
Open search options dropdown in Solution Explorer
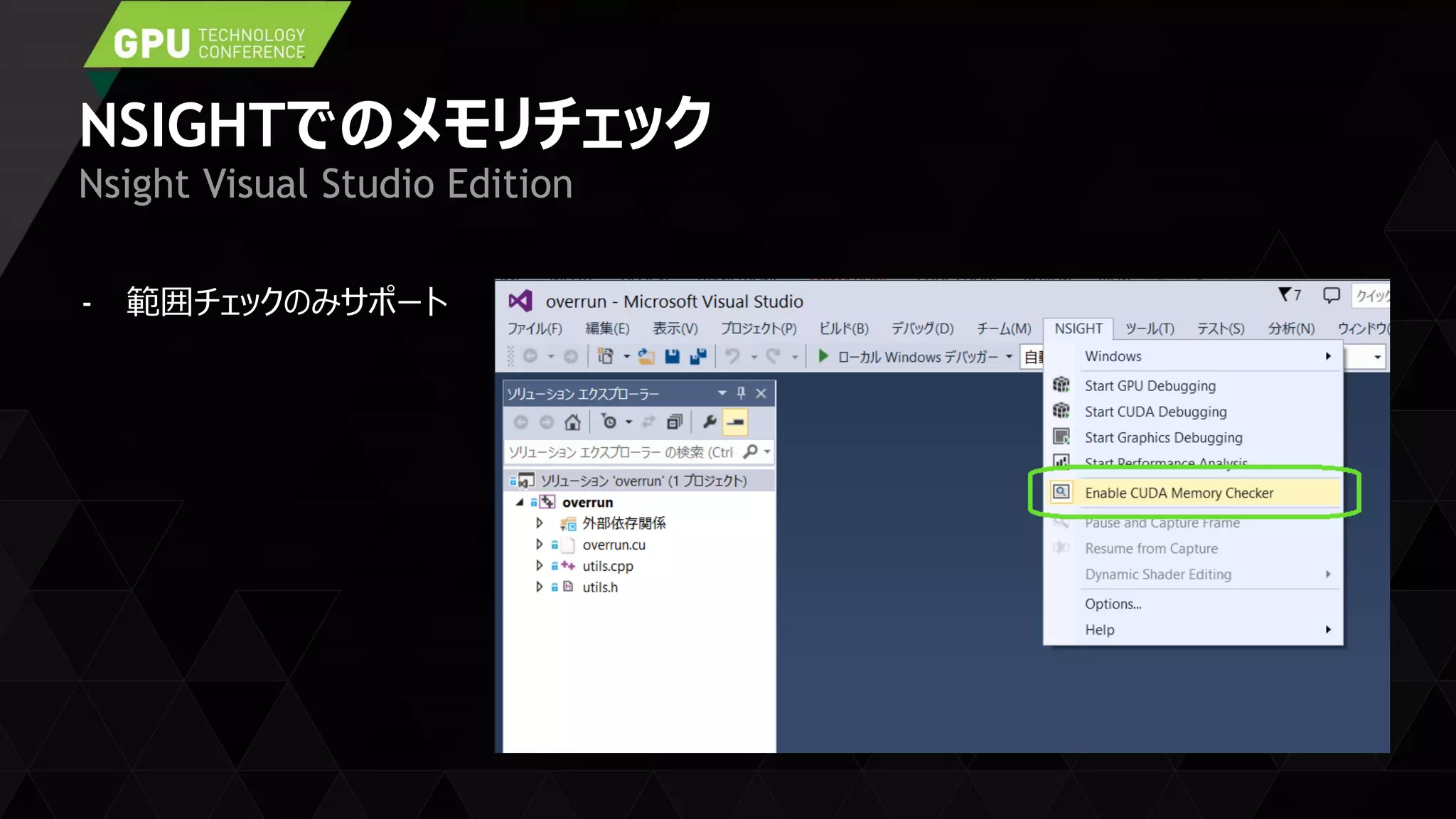[767, 452]
